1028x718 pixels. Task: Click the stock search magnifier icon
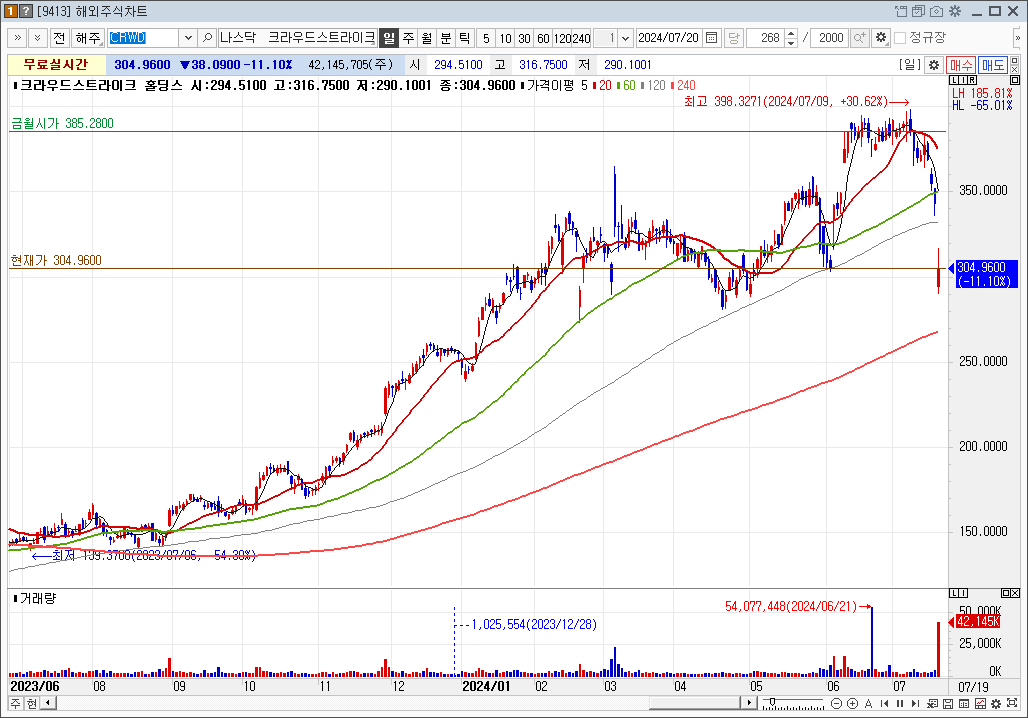207,38
